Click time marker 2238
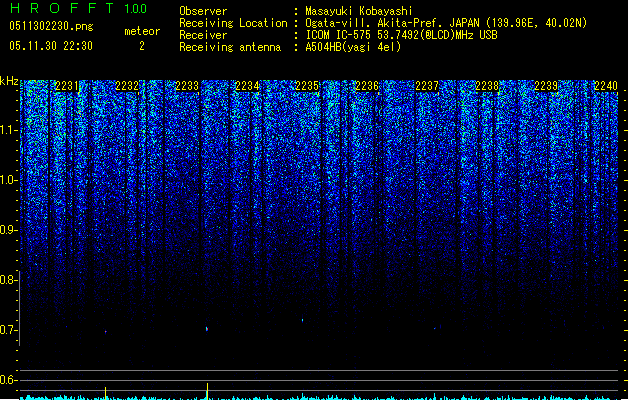This screenshot has width=629, height=400. click(x=487, y=86)
